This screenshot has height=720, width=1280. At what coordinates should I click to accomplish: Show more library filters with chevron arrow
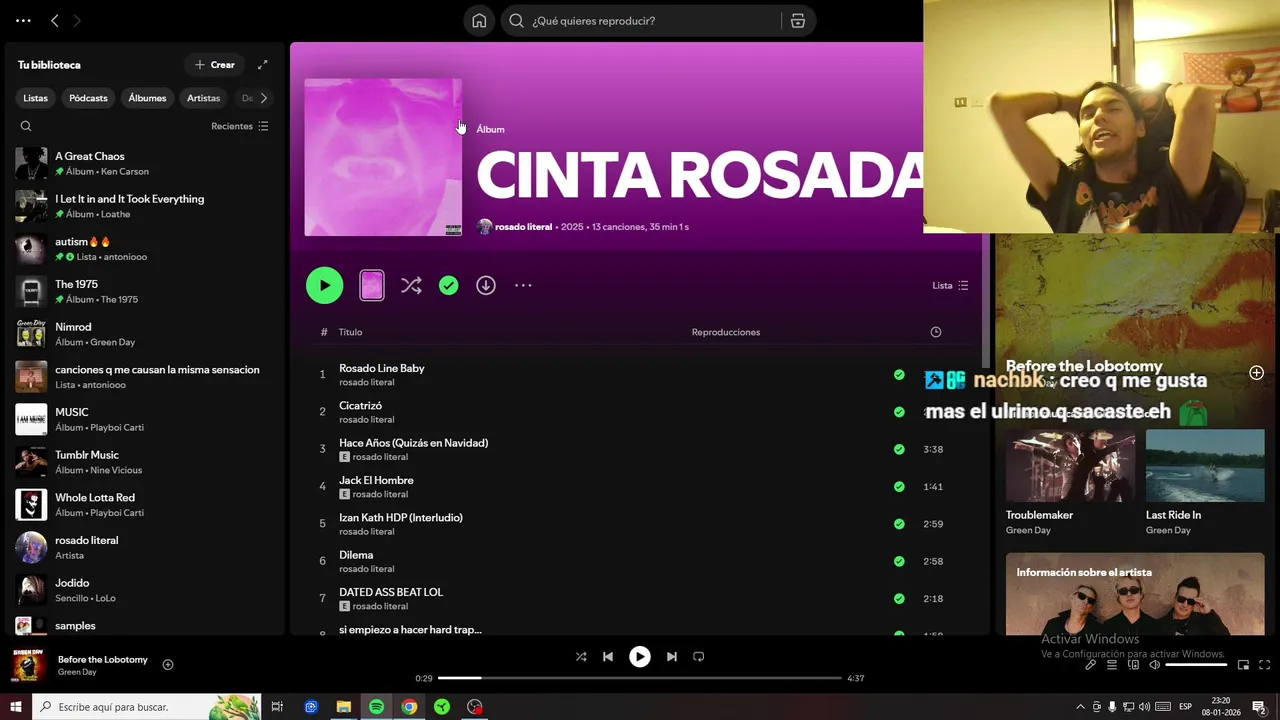coord(264,98)
